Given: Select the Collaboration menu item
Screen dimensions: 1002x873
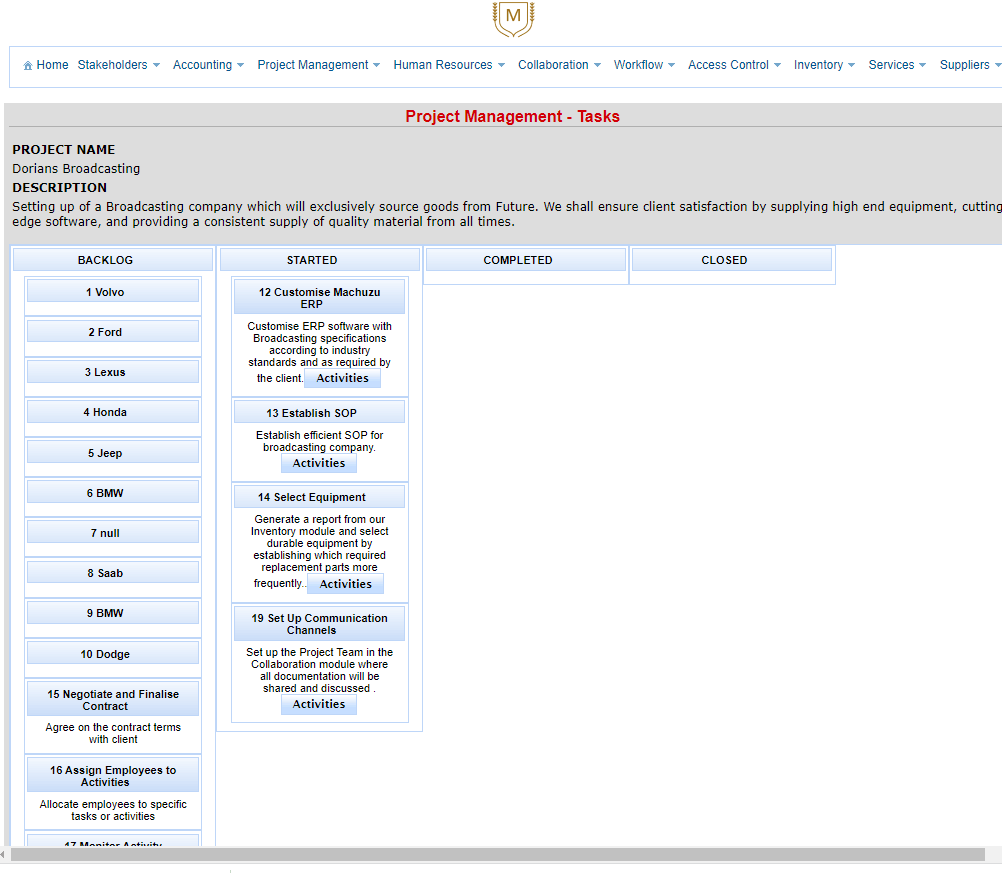Looking at the screenshot, I should click(x=559, y=65).
